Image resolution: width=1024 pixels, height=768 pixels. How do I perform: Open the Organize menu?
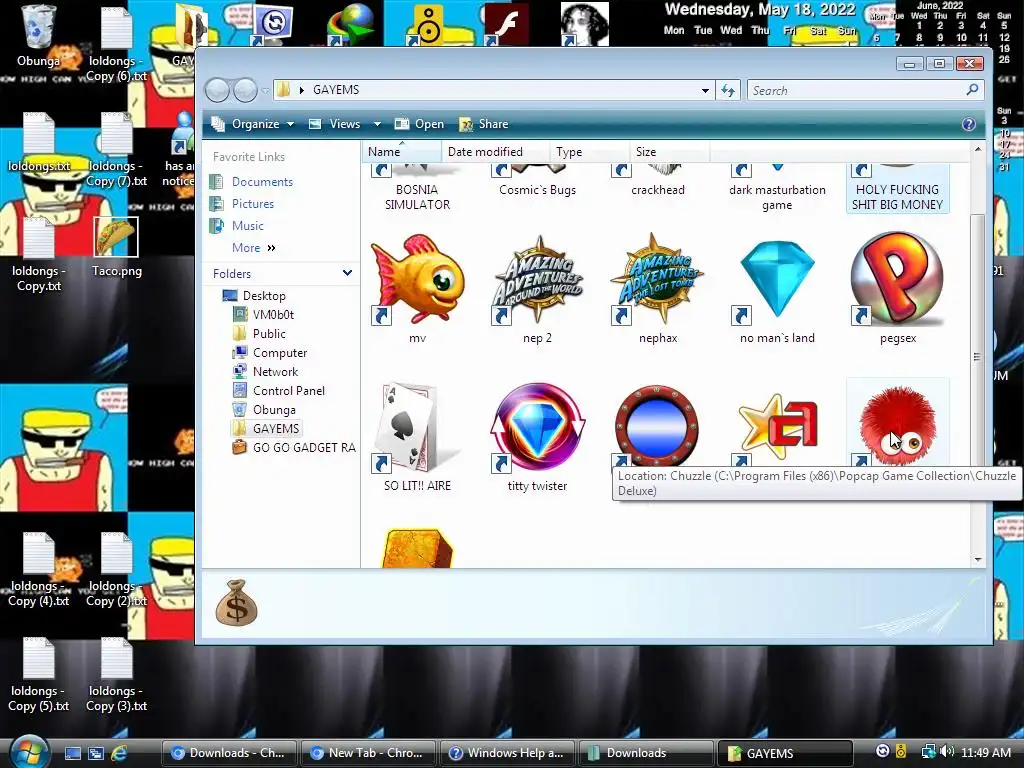[253, 124]
